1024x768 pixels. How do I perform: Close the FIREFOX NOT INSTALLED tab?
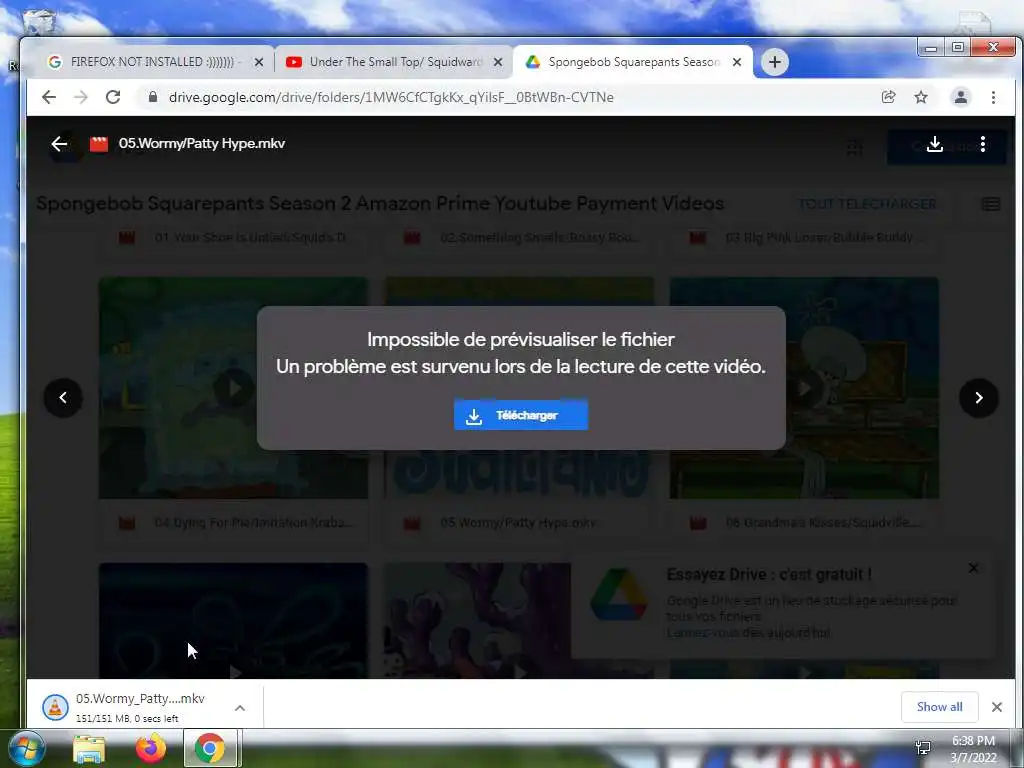point(259,62)
